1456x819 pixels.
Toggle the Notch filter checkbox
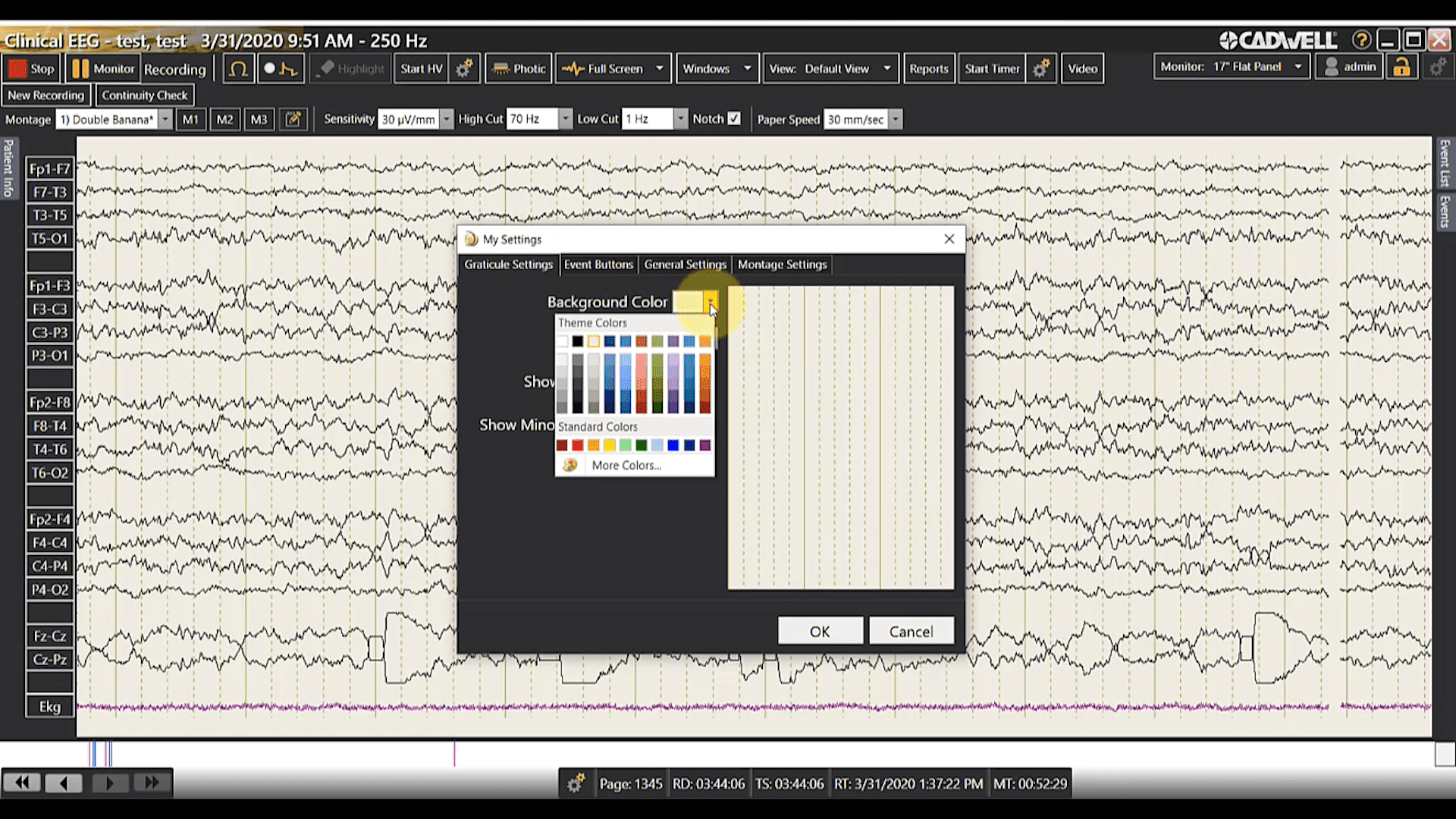click(734, 119)
